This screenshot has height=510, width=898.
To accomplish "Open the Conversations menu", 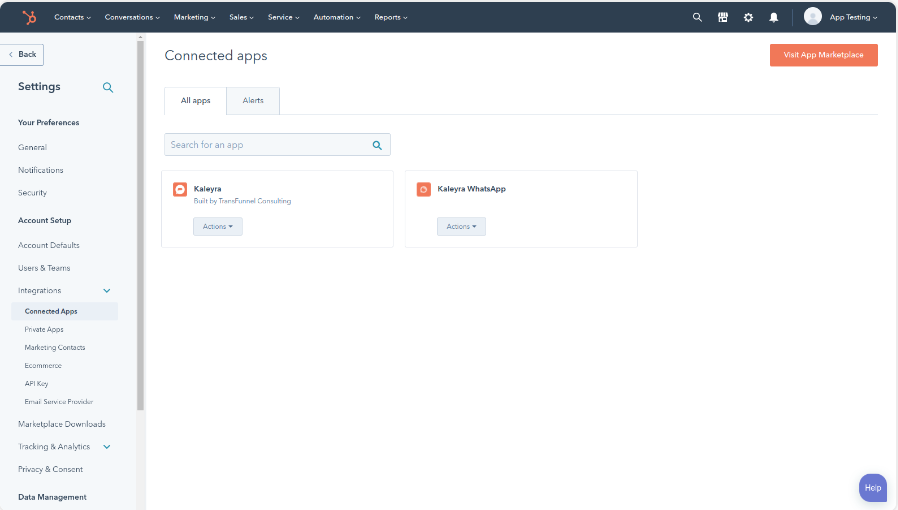I will click(132, 17).
